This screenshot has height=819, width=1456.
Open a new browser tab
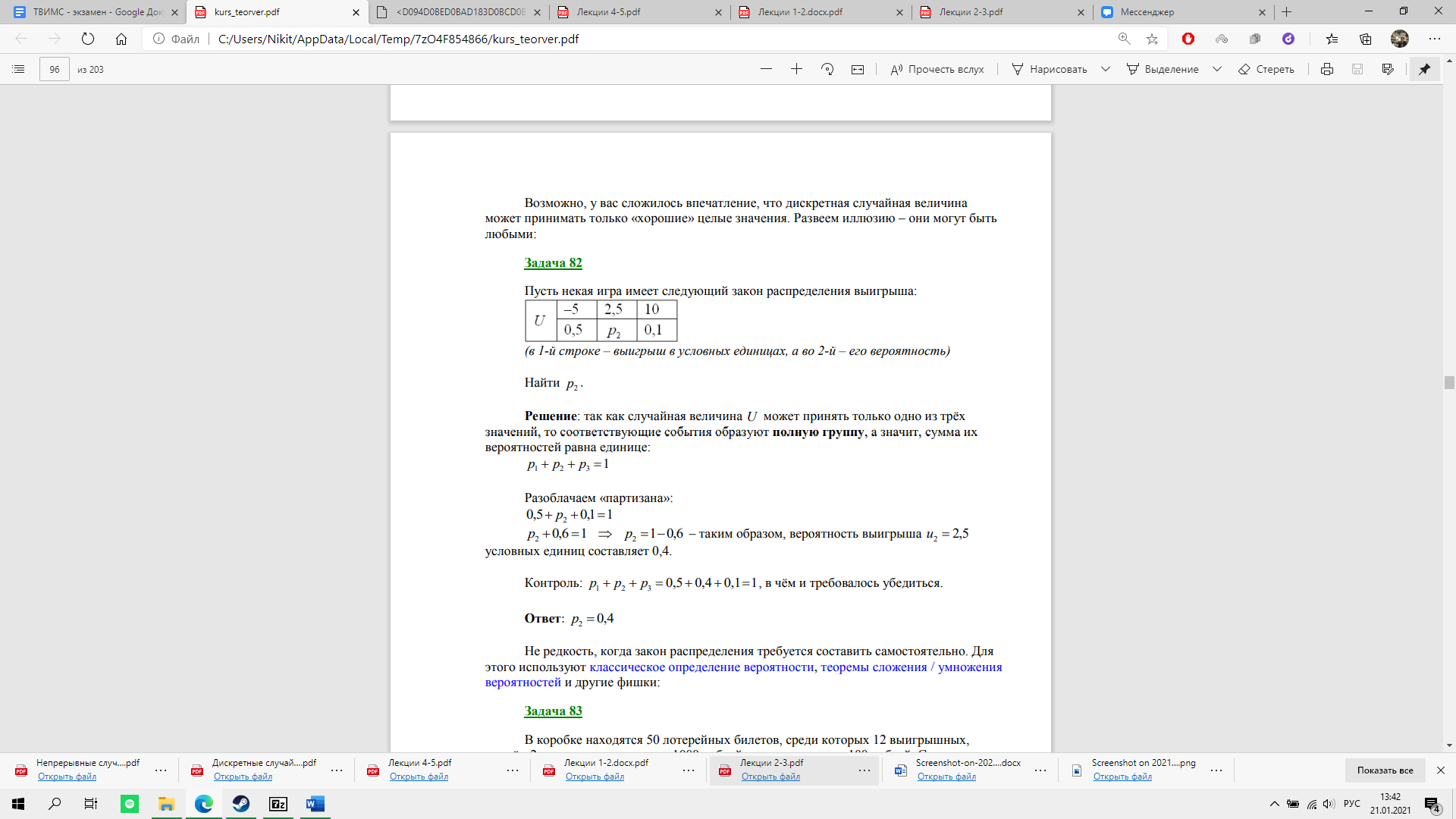(1287, 12)
